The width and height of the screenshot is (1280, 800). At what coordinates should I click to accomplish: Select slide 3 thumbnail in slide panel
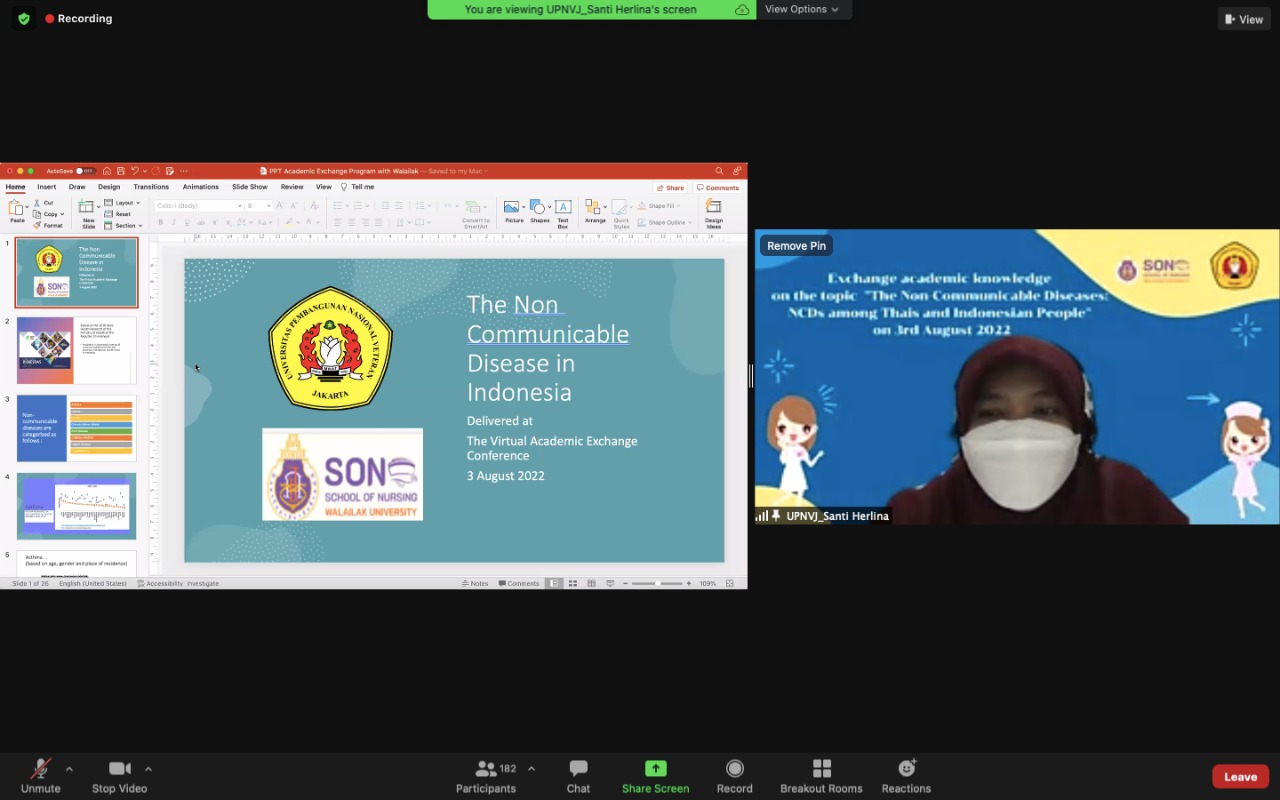pos(76,428)
